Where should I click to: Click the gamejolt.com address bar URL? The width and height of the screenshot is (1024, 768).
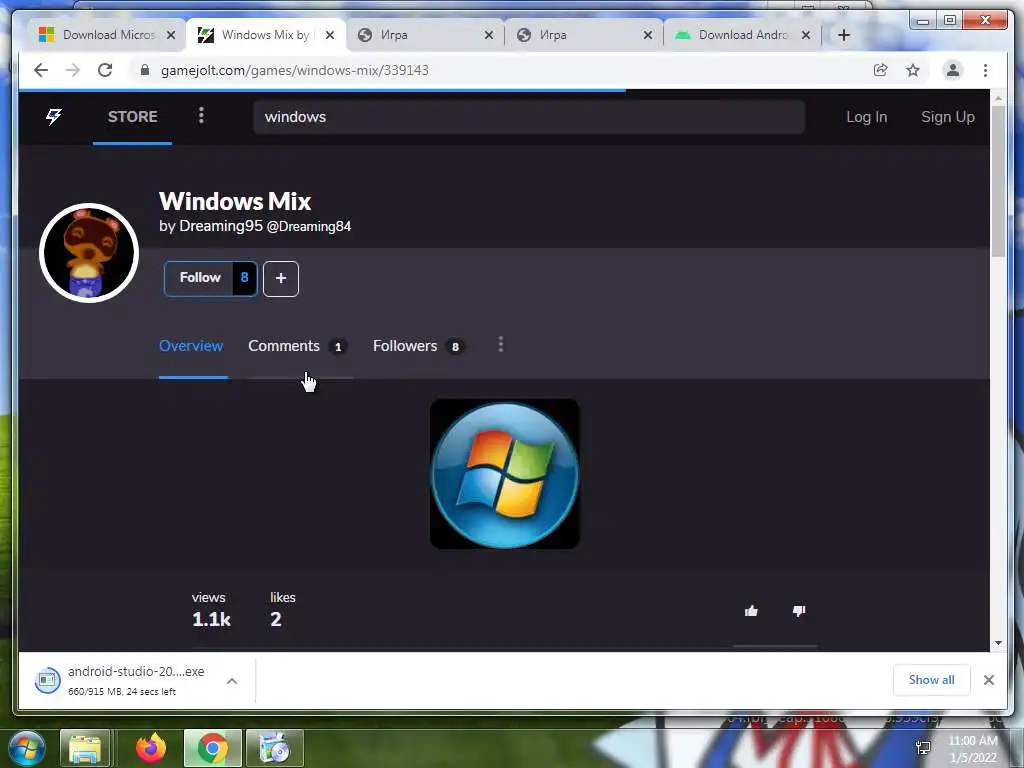point(295,70)
